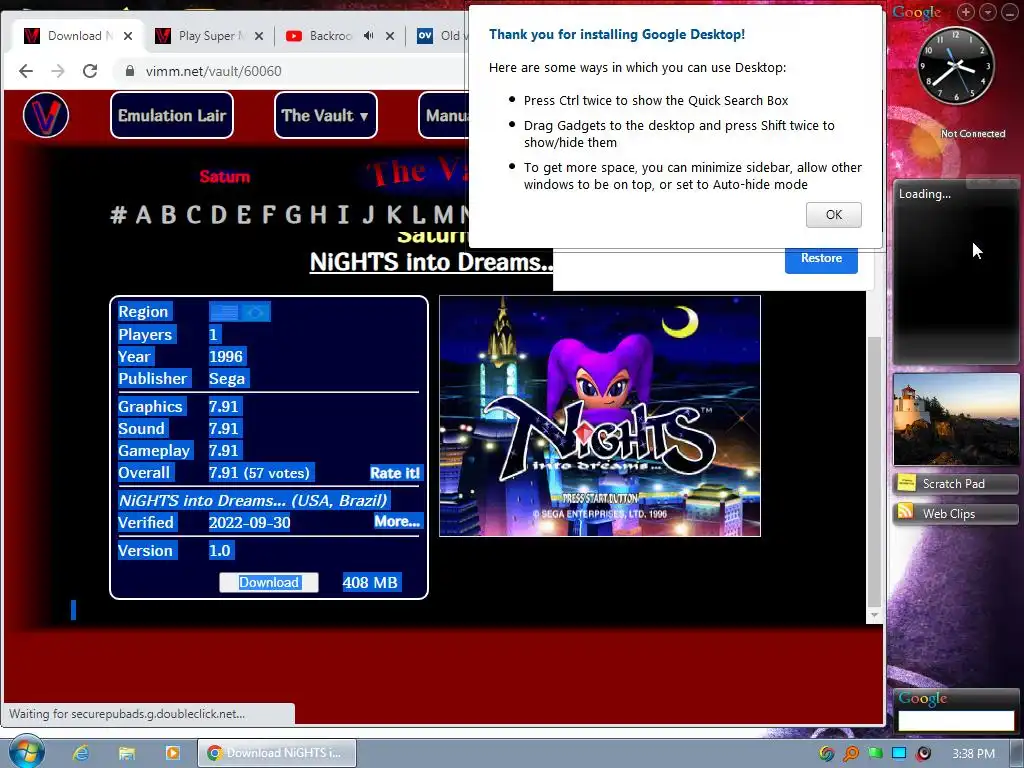
Task: Click the Vimm's Lair round V logo
Action: pyautogui.click(x=46, y=116)
